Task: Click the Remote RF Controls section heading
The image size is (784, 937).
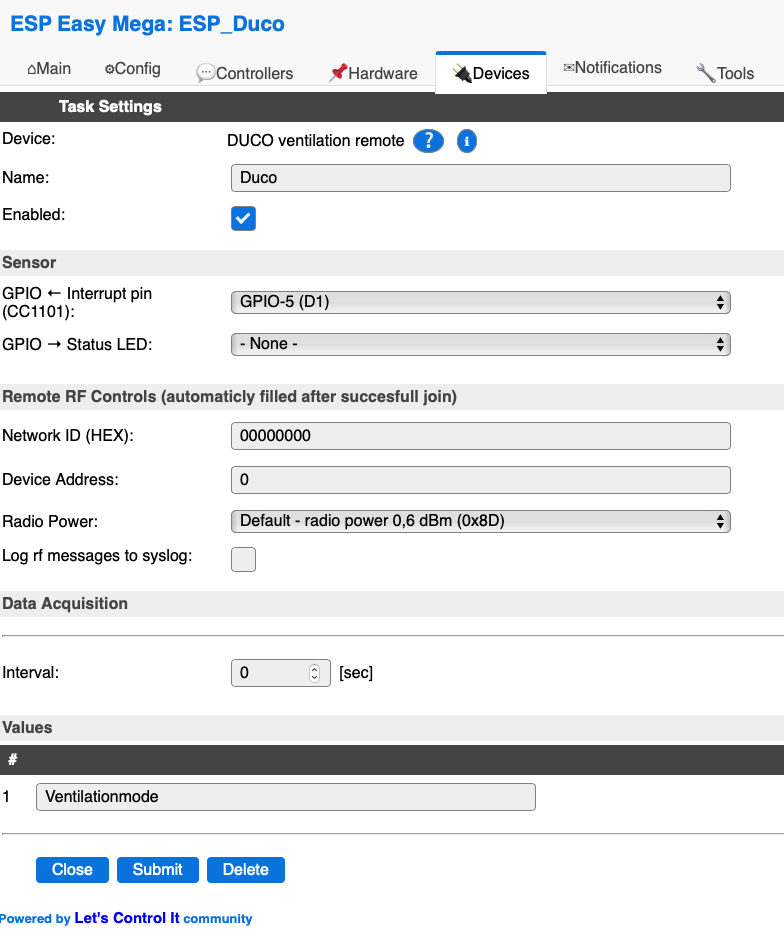Action: tap(229, 397)
